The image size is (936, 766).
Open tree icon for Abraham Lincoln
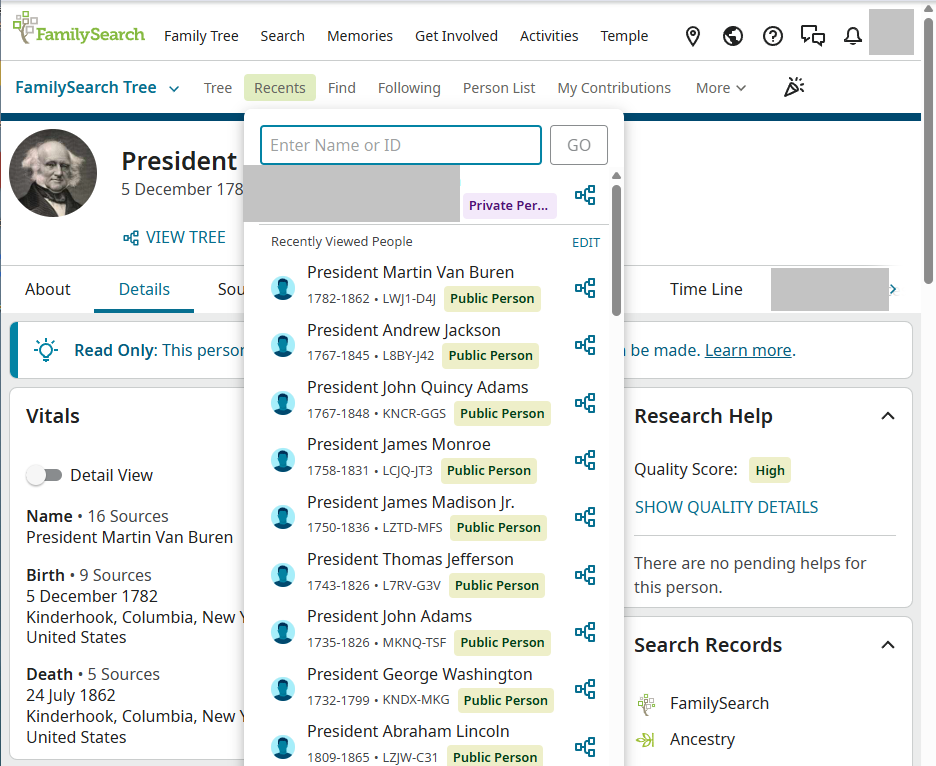(x=585, y=747)
